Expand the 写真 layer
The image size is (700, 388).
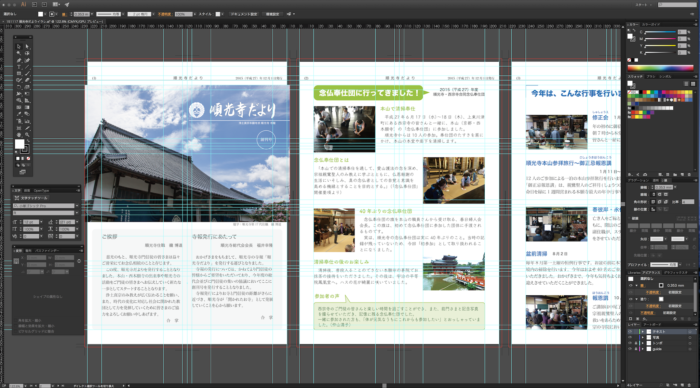(642, 338)
